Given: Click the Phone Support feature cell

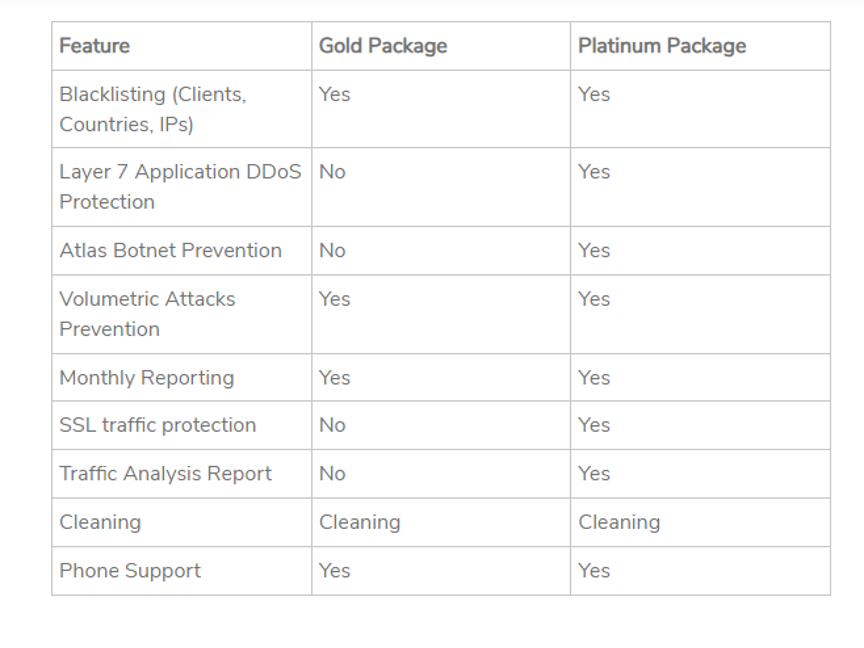Looking at the screenshot, I should pyautogui.click(x=130, y=571).
